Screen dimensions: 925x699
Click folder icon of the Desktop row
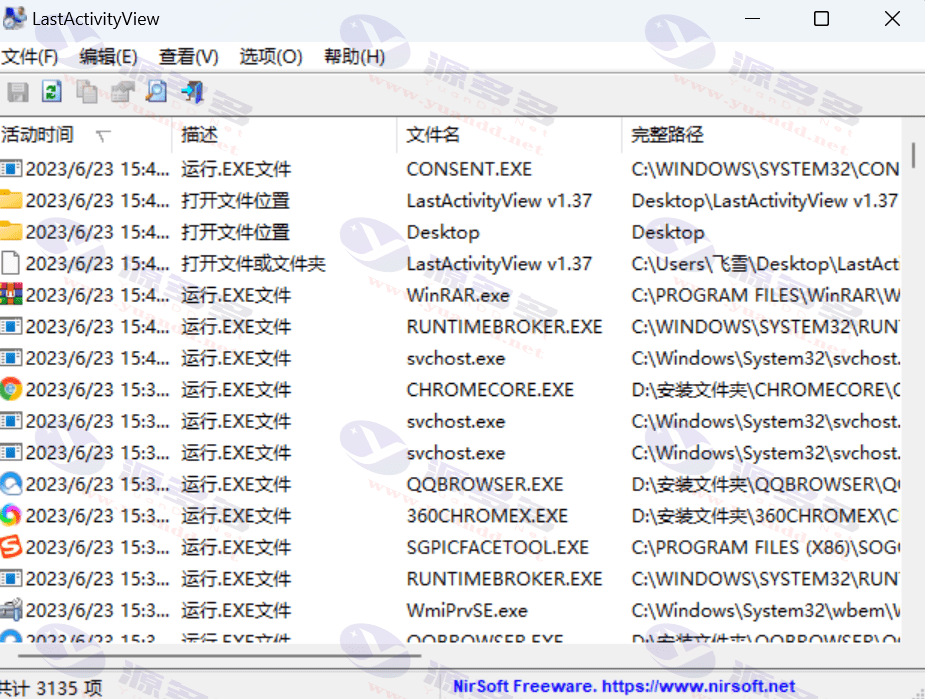11,232
